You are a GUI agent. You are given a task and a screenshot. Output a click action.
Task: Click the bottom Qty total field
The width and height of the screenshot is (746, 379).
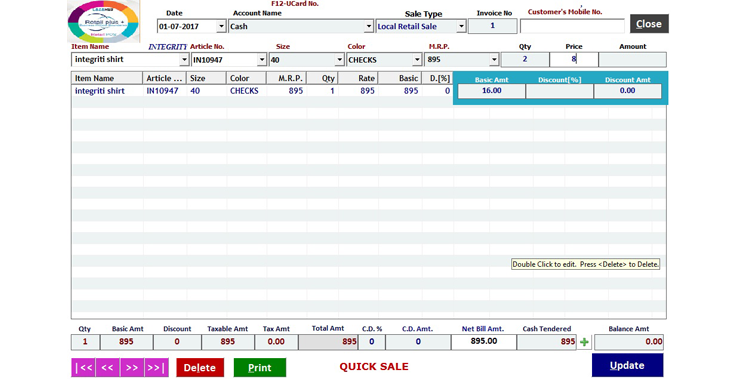click(x=85, y=341)
